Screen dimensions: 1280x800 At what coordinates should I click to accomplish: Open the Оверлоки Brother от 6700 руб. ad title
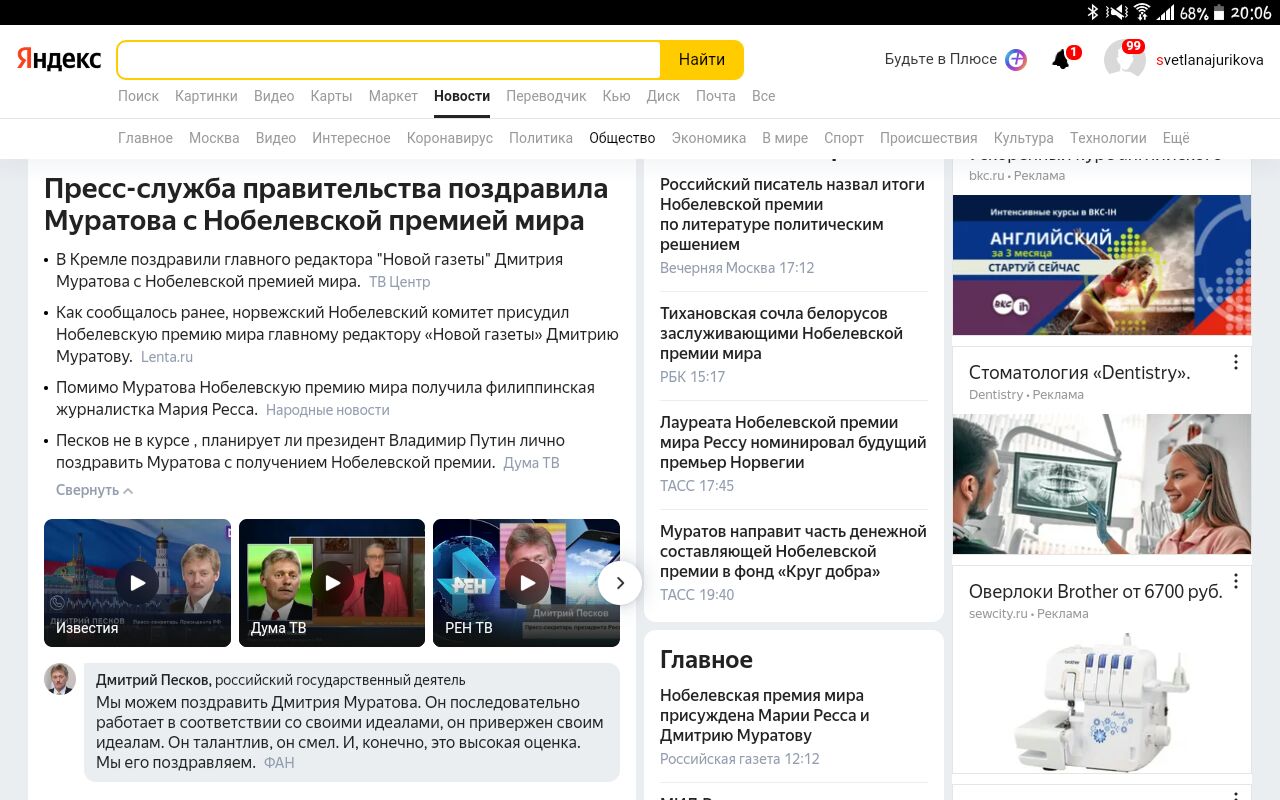click(x=1096, y=592)
